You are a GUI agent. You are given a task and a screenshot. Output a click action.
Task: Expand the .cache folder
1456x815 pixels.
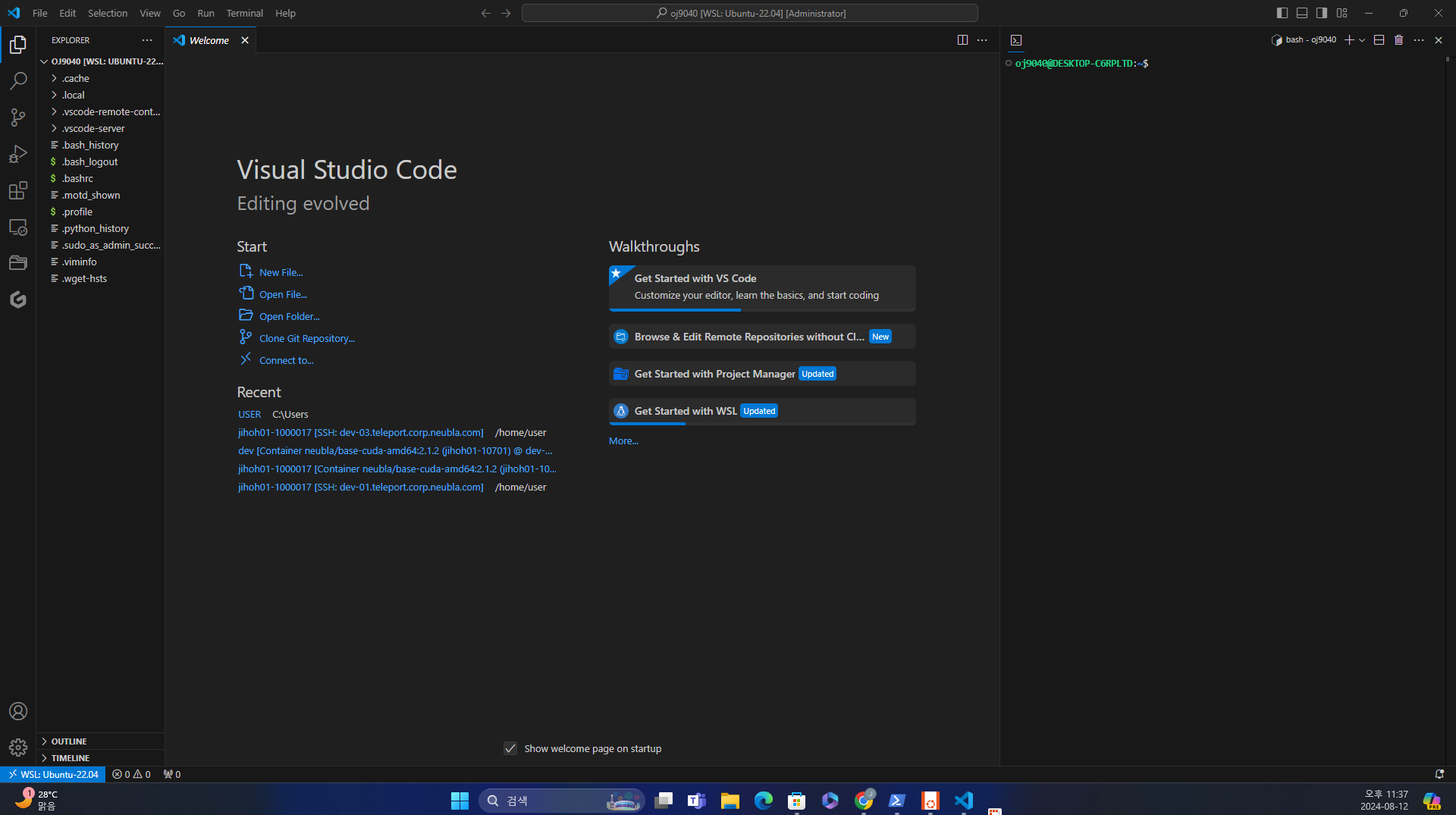[x=100, y=78]
